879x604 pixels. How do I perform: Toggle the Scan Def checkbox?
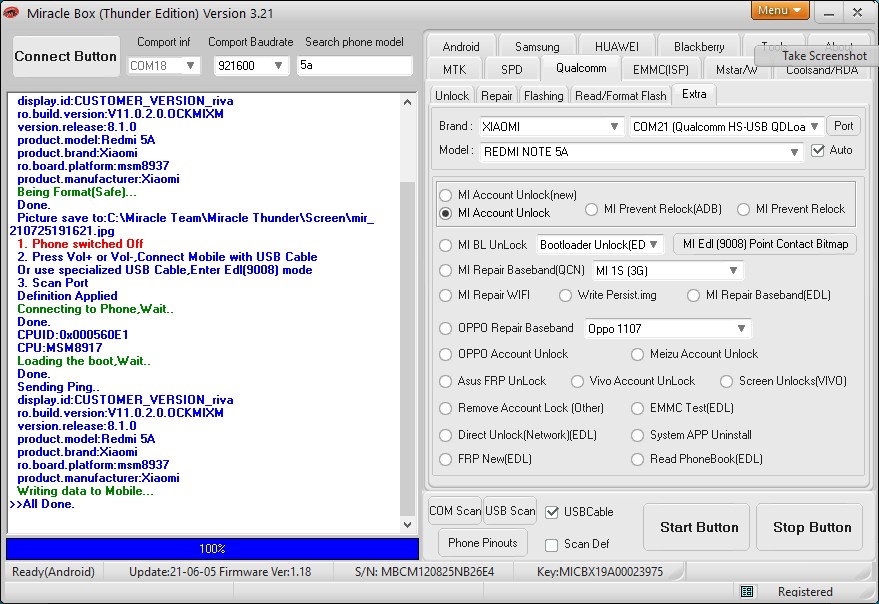tap(552, 544)
